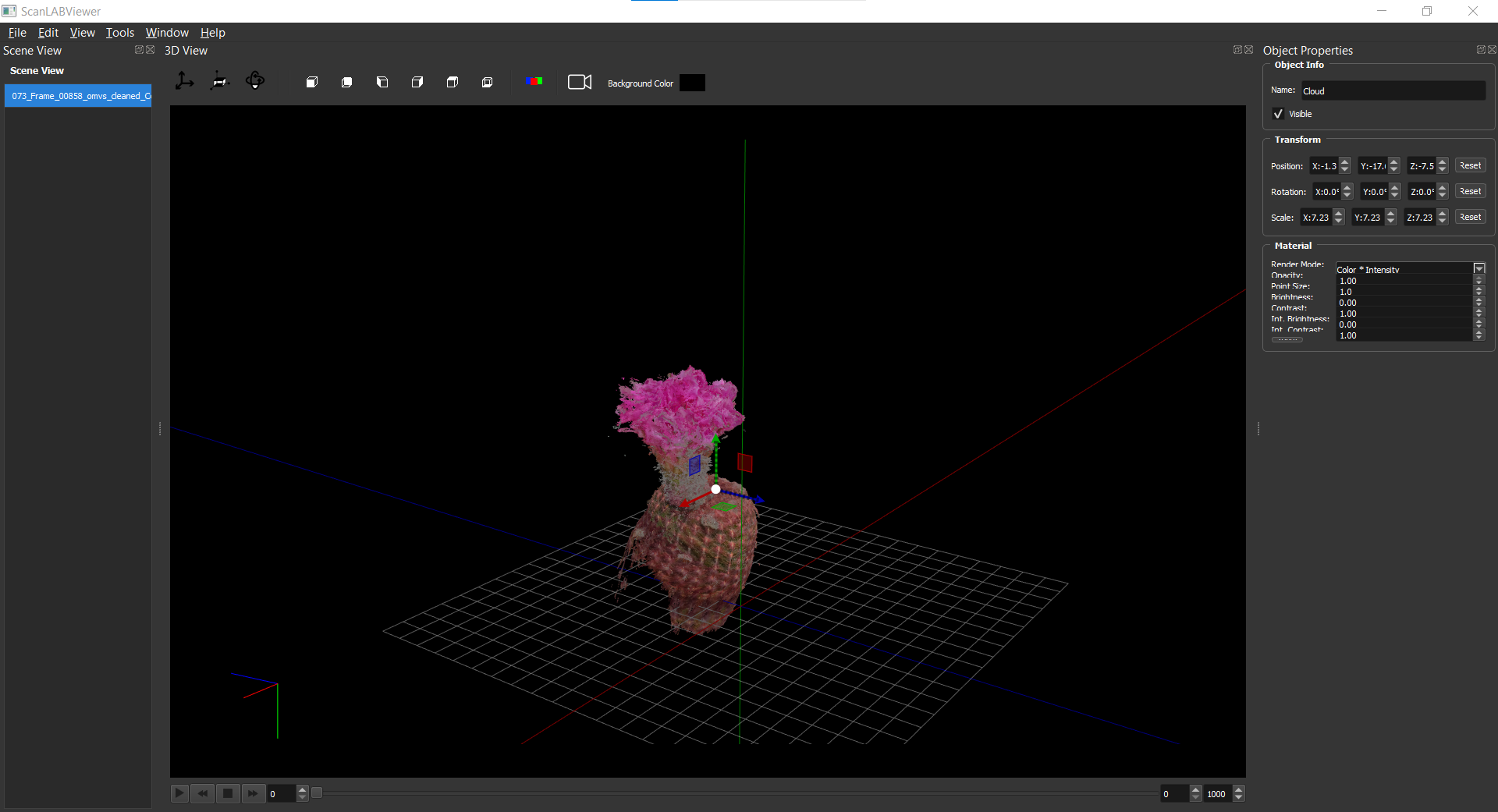The image size is (1498, 812).
Task: Close the Scene View panel
Action: (x=151, y=50)
